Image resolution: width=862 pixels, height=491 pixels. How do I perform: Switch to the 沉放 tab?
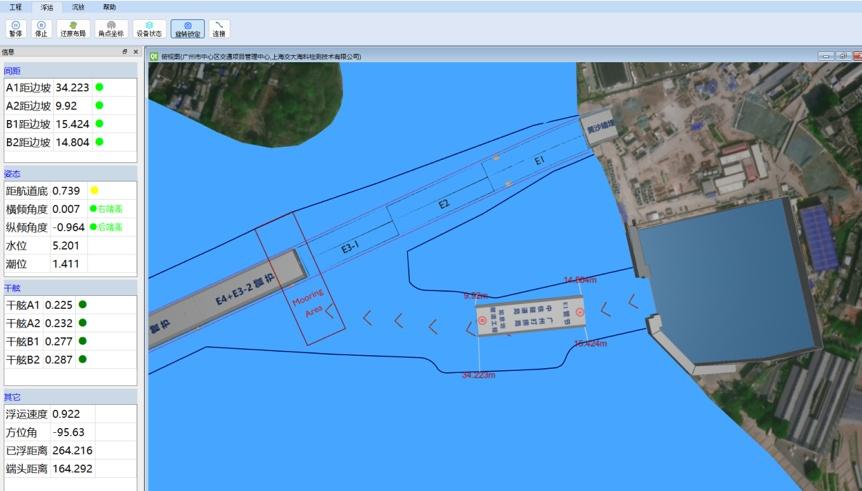78,6
